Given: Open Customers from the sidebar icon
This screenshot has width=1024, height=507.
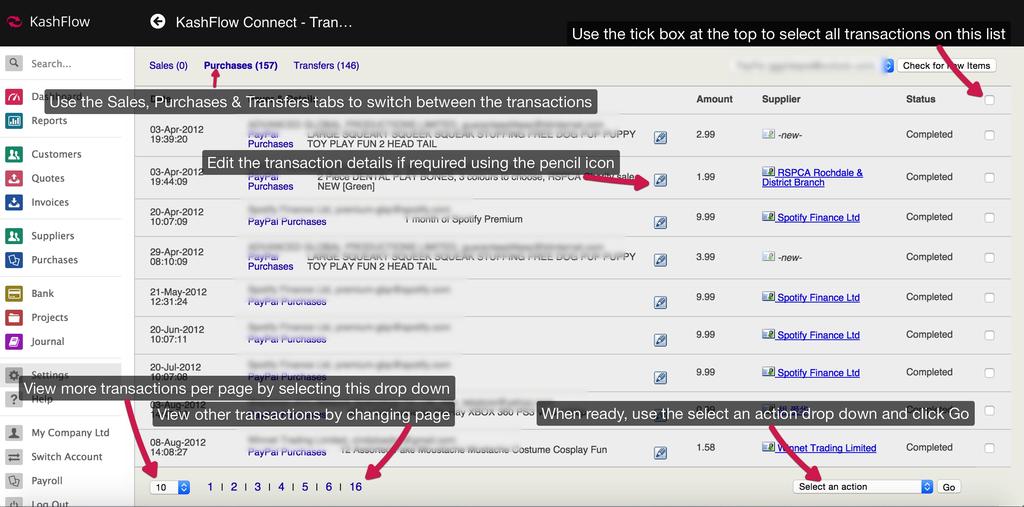Looking at the screenshot, I should pos(14,155).
